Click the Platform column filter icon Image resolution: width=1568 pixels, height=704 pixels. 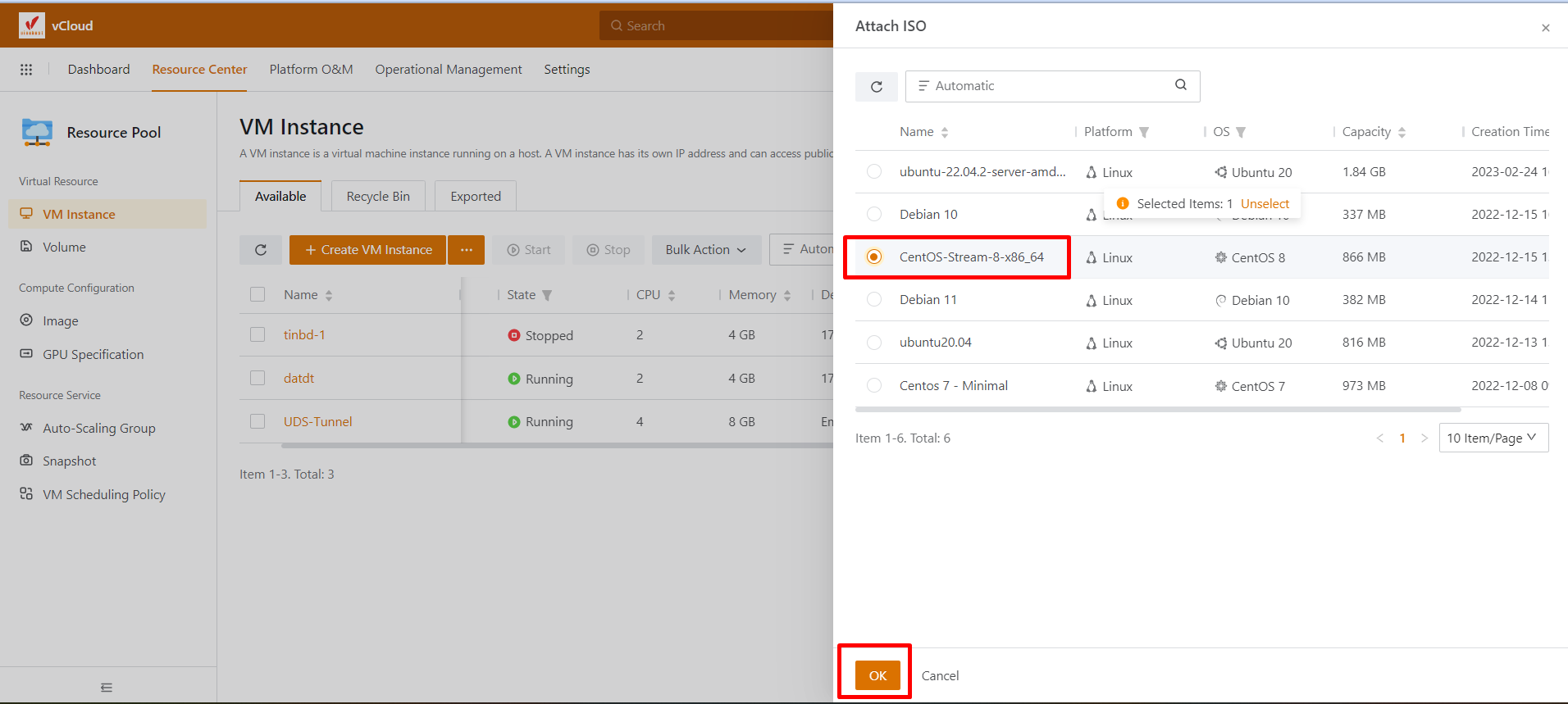1144,133
